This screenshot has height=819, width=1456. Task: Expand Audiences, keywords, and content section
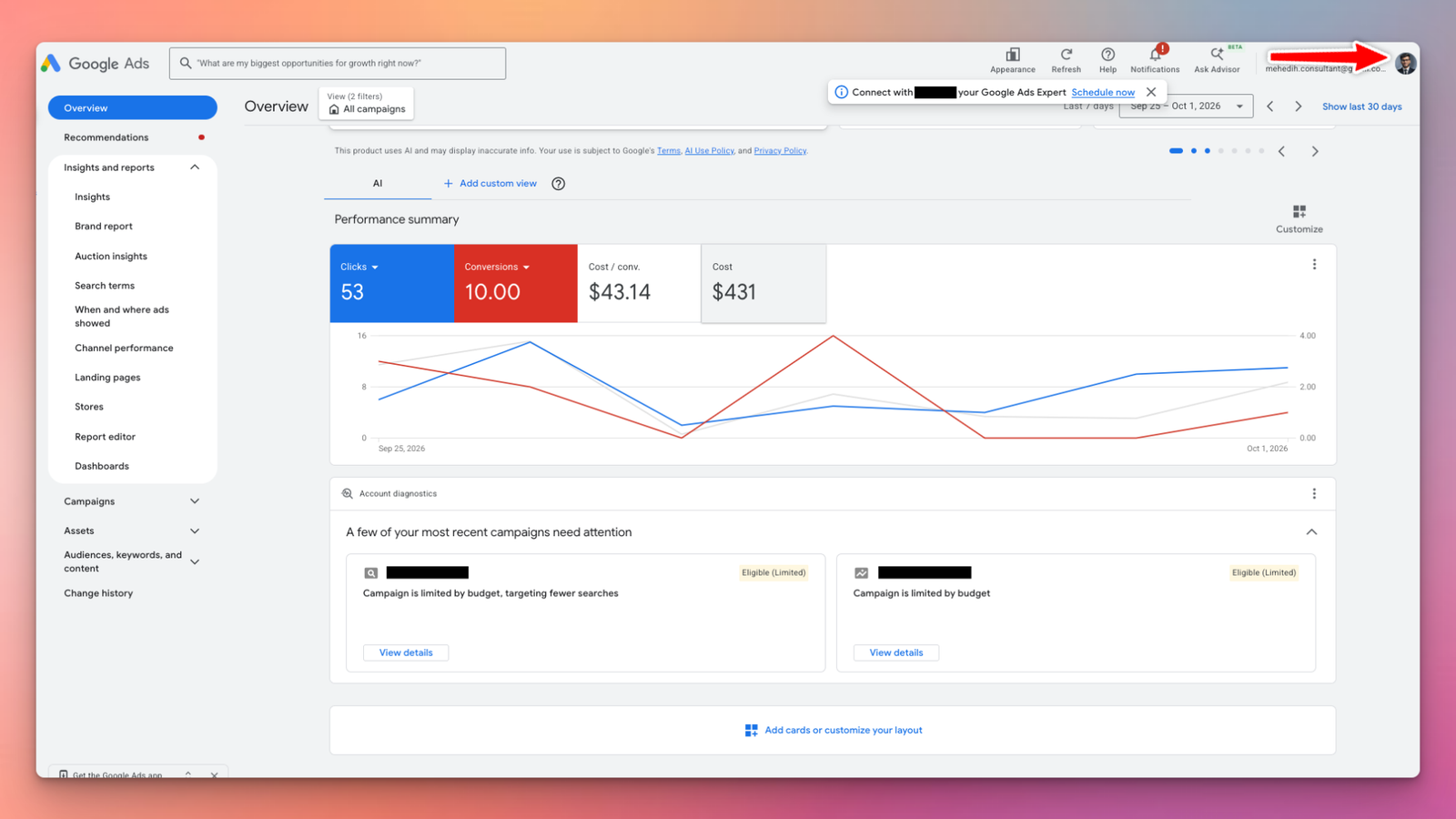(195, 561)
